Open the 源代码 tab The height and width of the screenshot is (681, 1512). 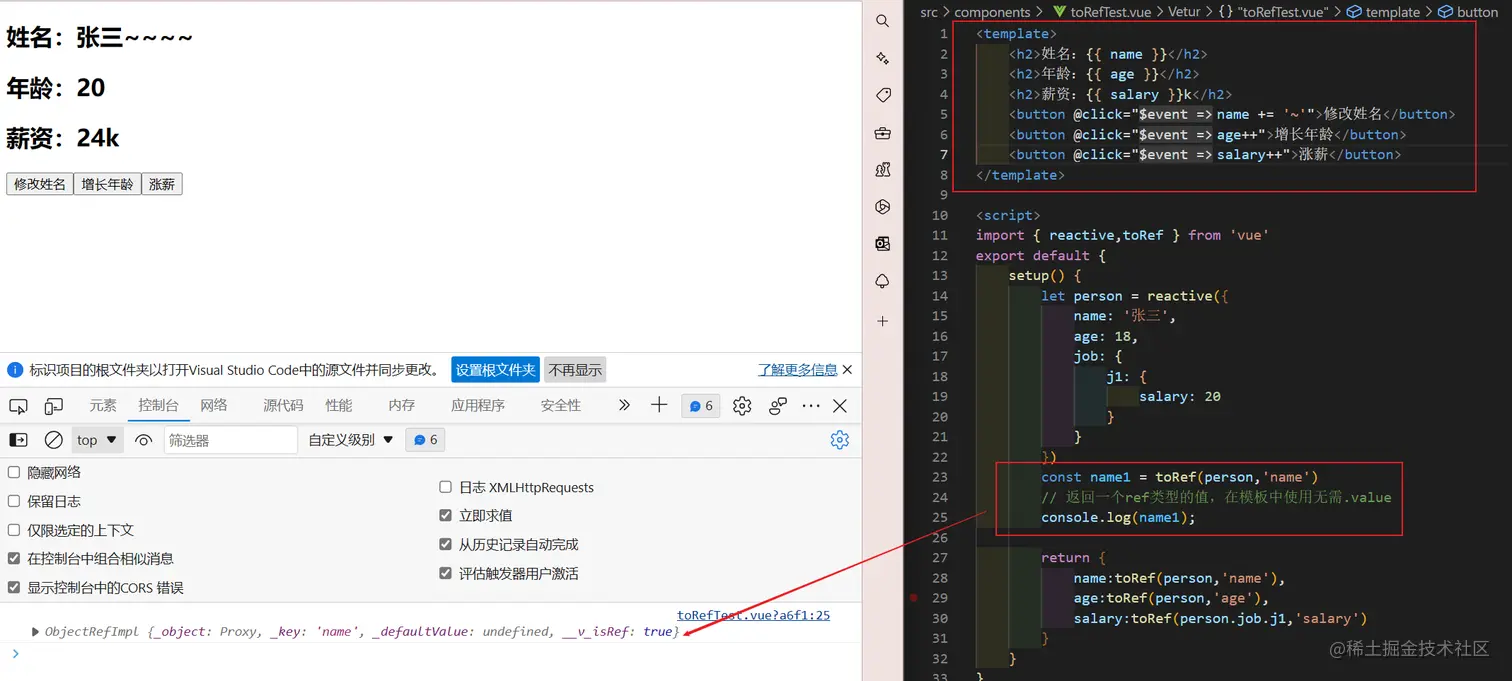pos(283,405)
